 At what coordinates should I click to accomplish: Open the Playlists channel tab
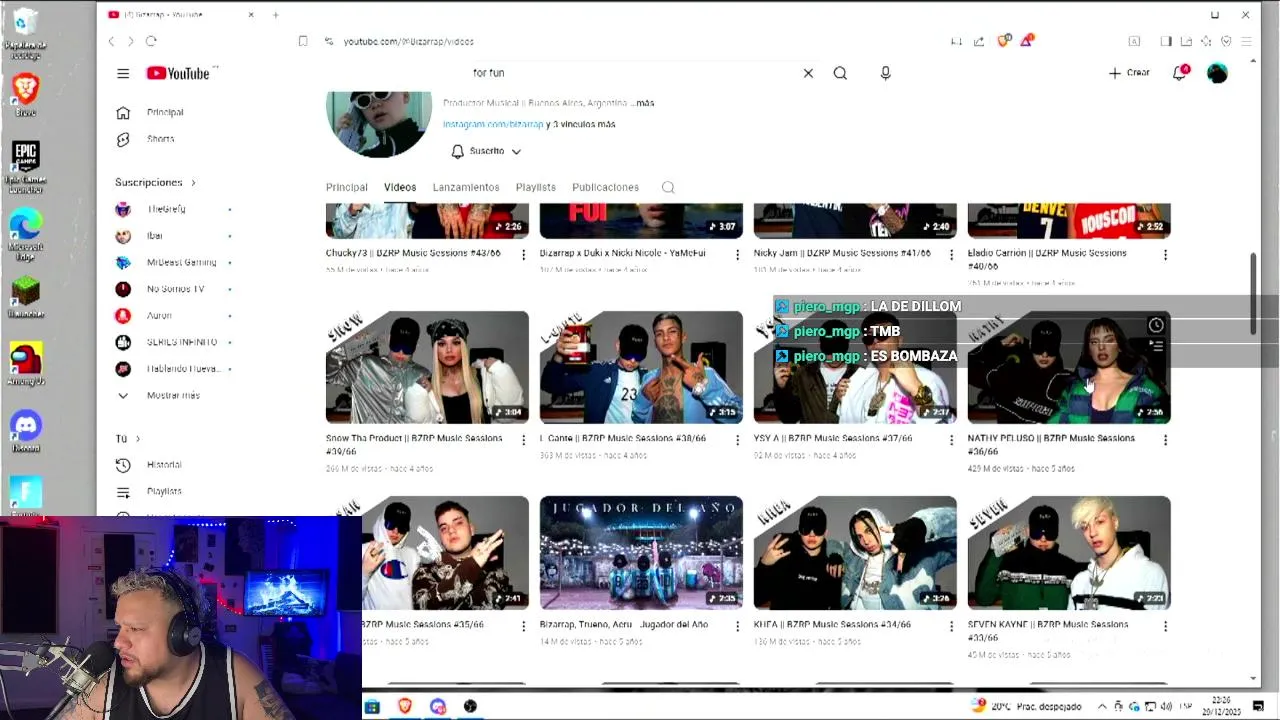(536, 187)
